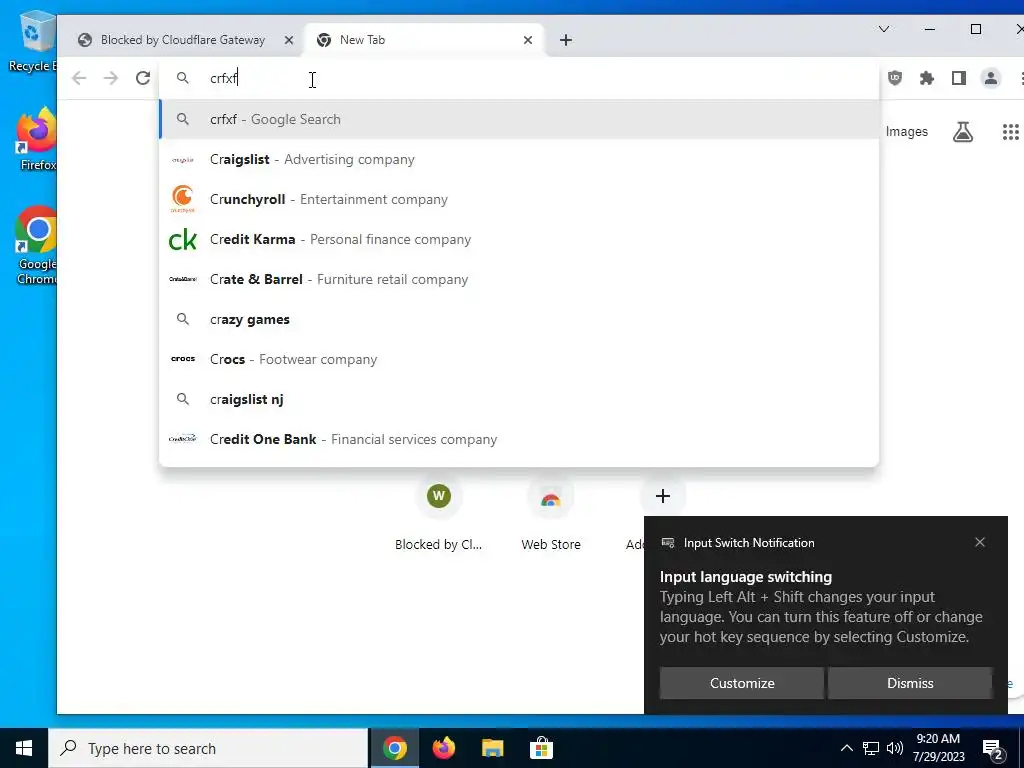Choose the Crunchyroll suggestion

click(x=519, y=199)
